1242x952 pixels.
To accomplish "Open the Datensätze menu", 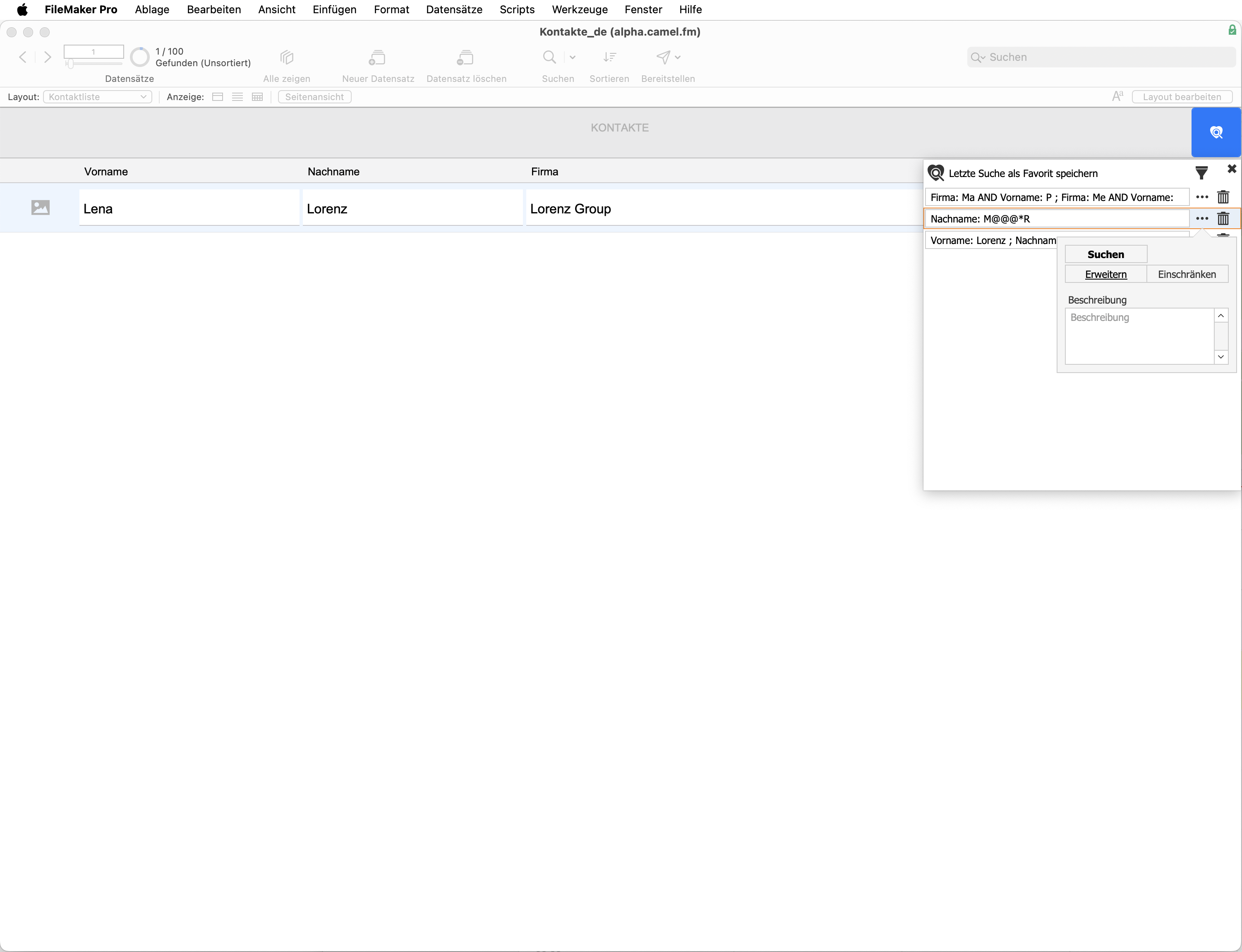I will pyautogui.click(x=454, y=10).
